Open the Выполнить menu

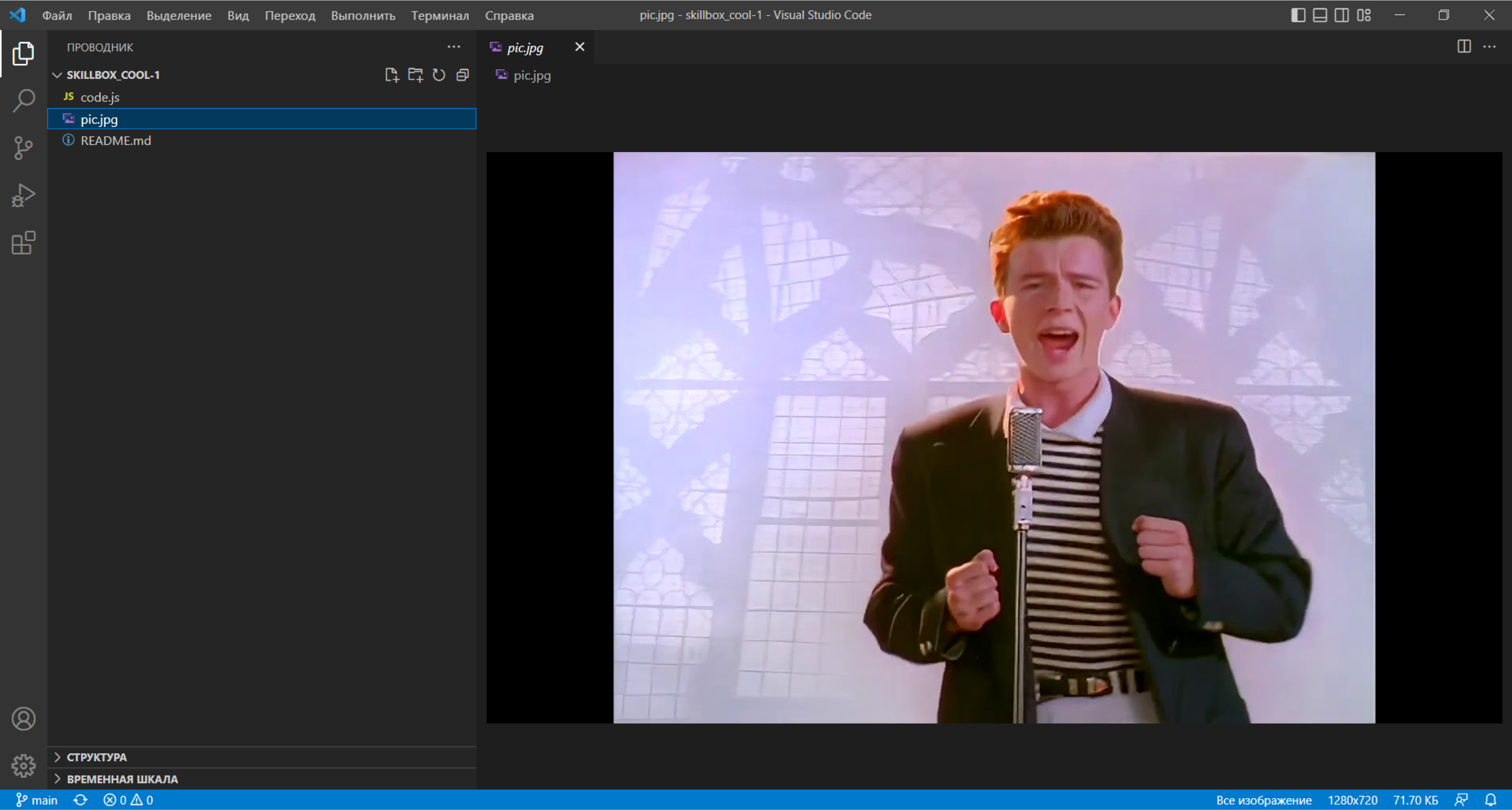tap(363, 15)
